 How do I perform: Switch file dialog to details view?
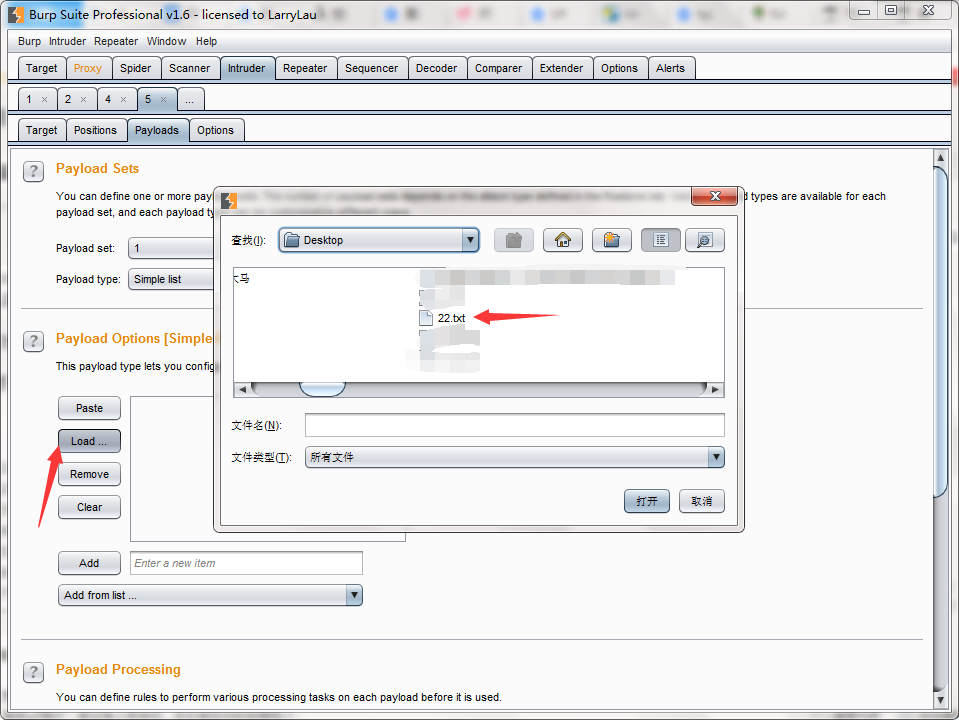pos(705,240)
